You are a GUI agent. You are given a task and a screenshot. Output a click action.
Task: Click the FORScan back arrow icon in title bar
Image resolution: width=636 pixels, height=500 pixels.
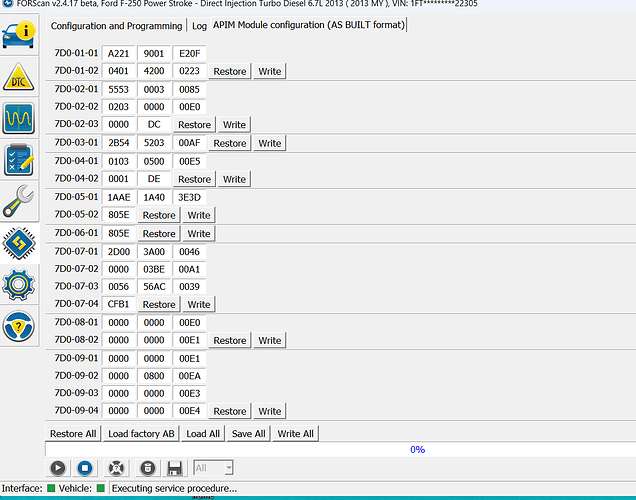pos(7,4)
